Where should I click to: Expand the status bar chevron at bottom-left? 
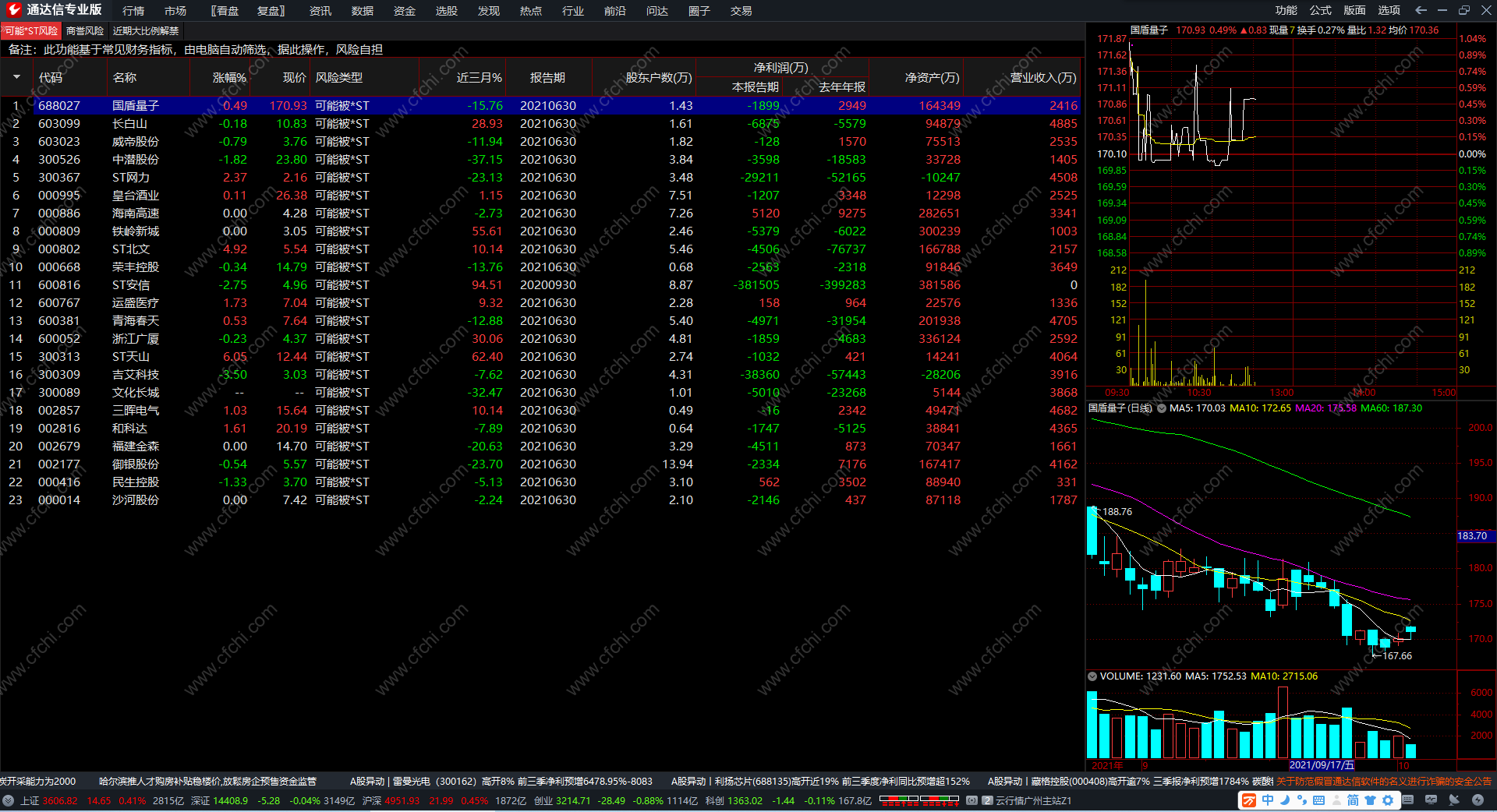[x=8, y=800]
